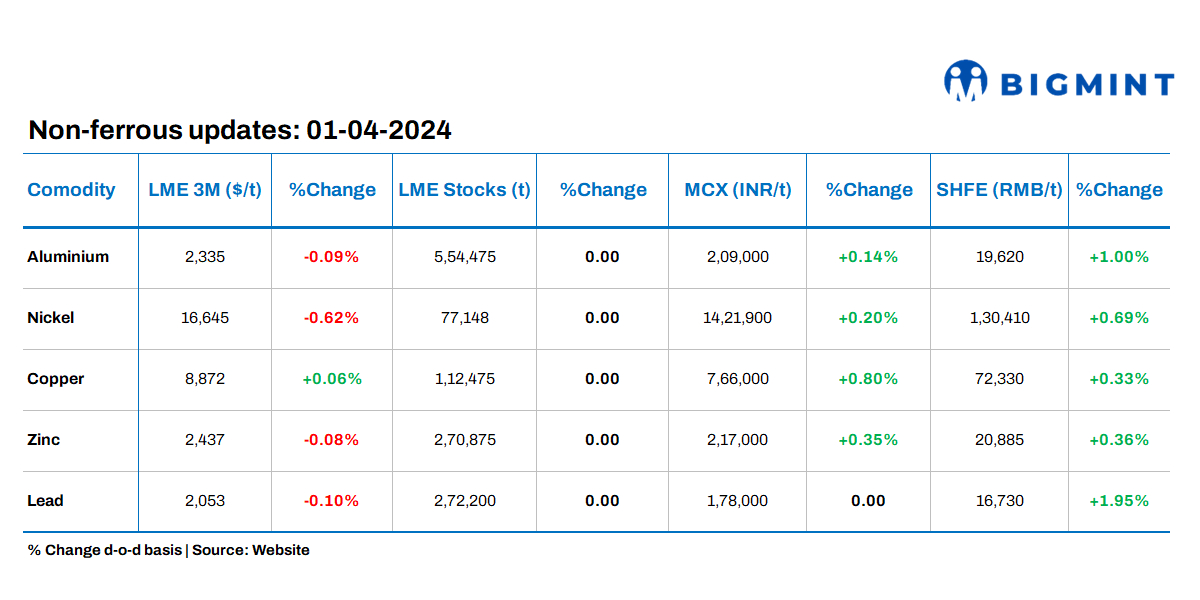Click Aluminium LME price 2,335
Image resolution: width=1200 pixels, height=600 pixels.
tap(205, 257)
